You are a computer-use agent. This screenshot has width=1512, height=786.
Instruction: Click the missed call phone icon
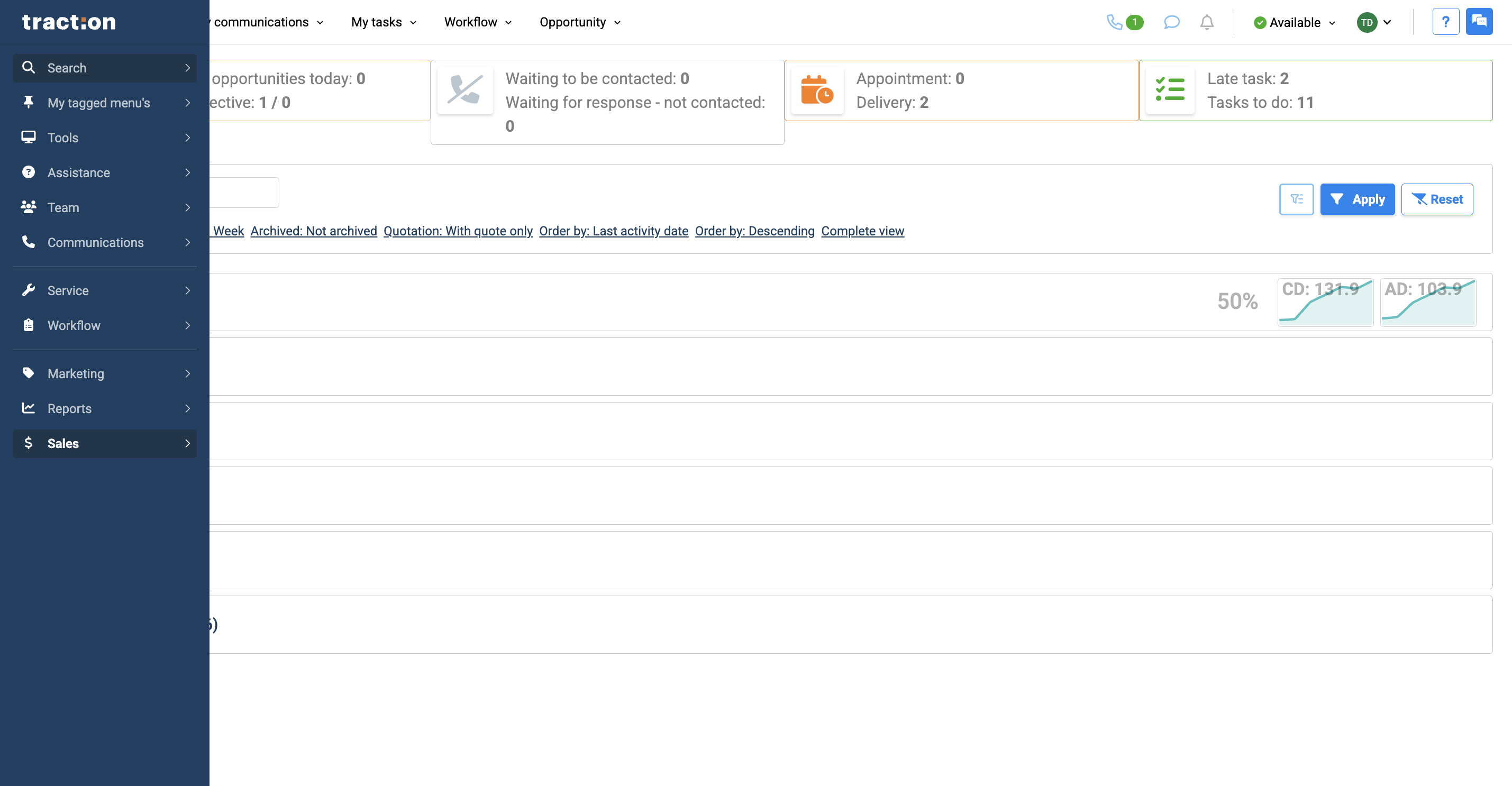(465, 90)
